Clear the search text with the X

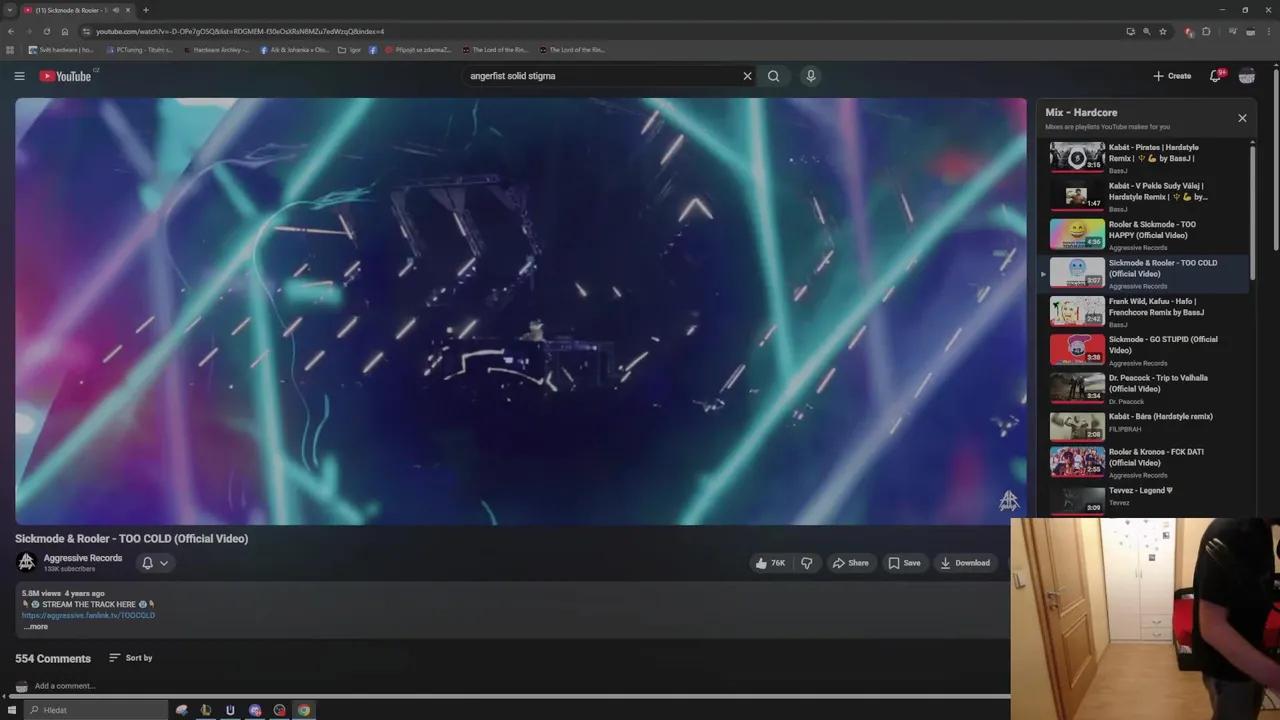coord(746,76)
